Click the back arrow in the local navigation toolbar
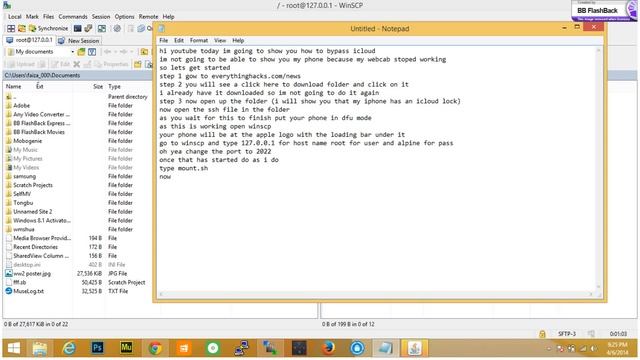640x360 pixels. pyautogui.click(x=108, y=52)
